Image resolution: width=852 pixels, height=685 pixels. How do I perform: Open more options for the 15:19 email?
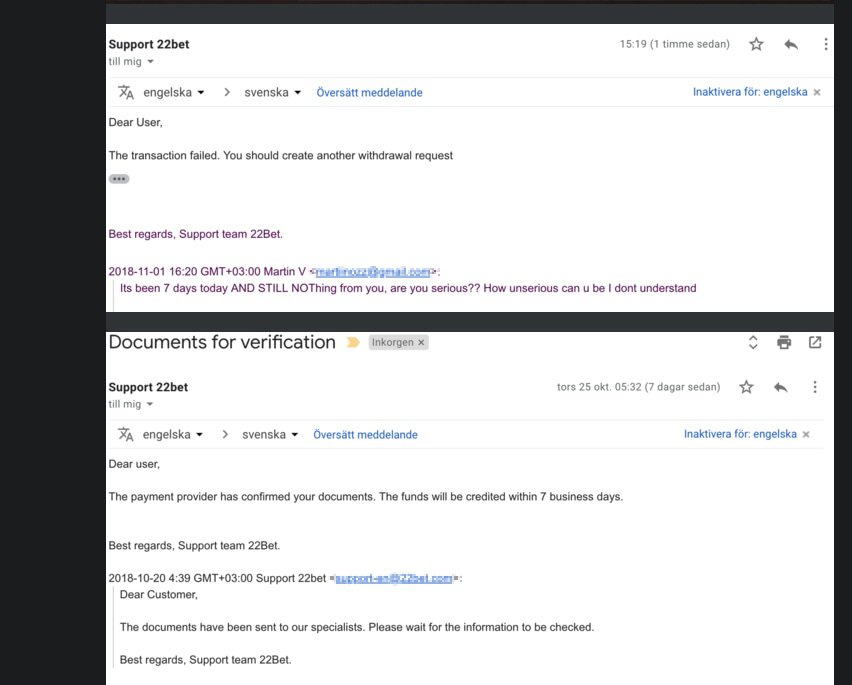pyautogui.click(x=825, y=44)
